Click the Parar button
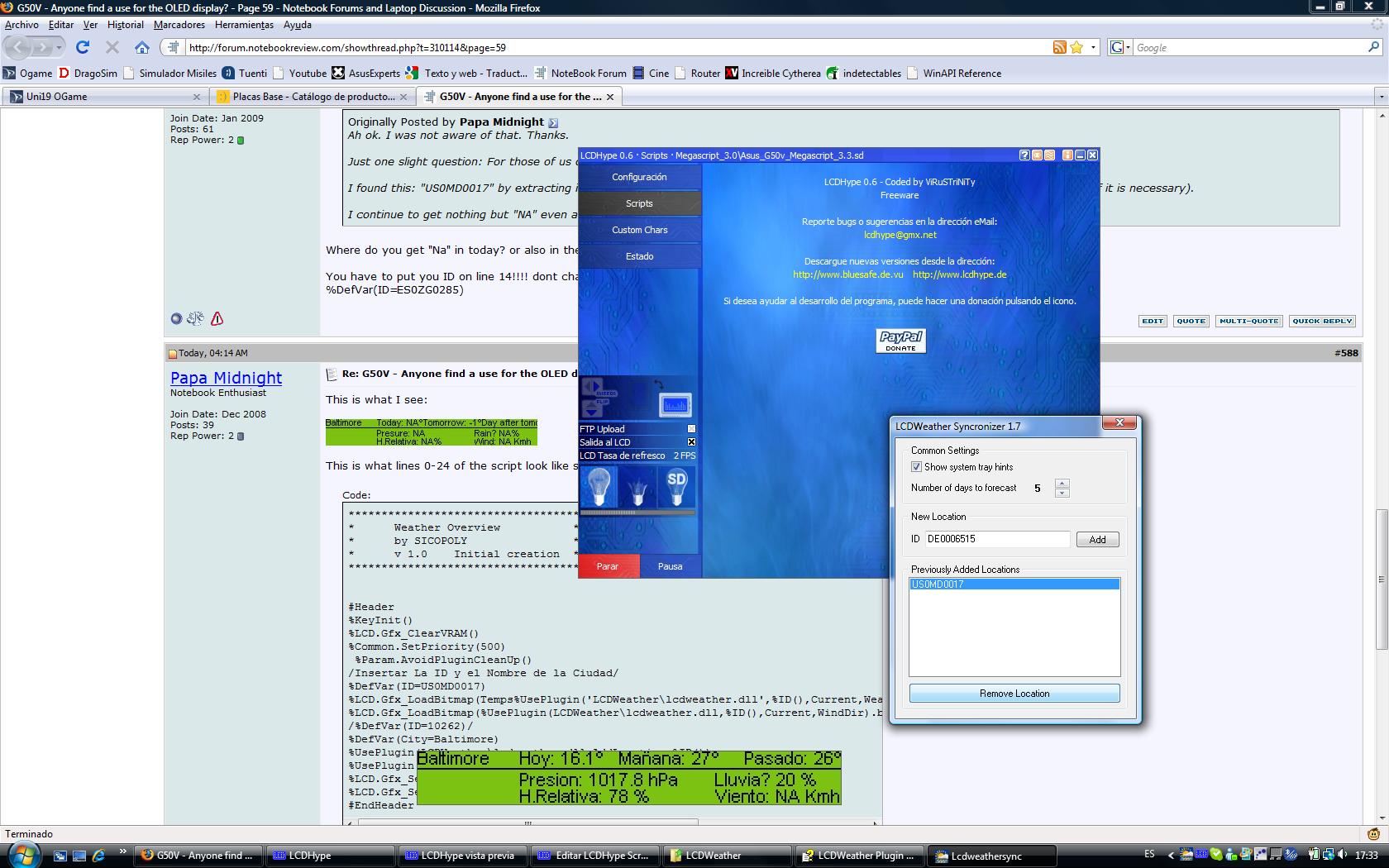Image resolution: width=1389 pixels, height=868 pixels. coord(609,566)
